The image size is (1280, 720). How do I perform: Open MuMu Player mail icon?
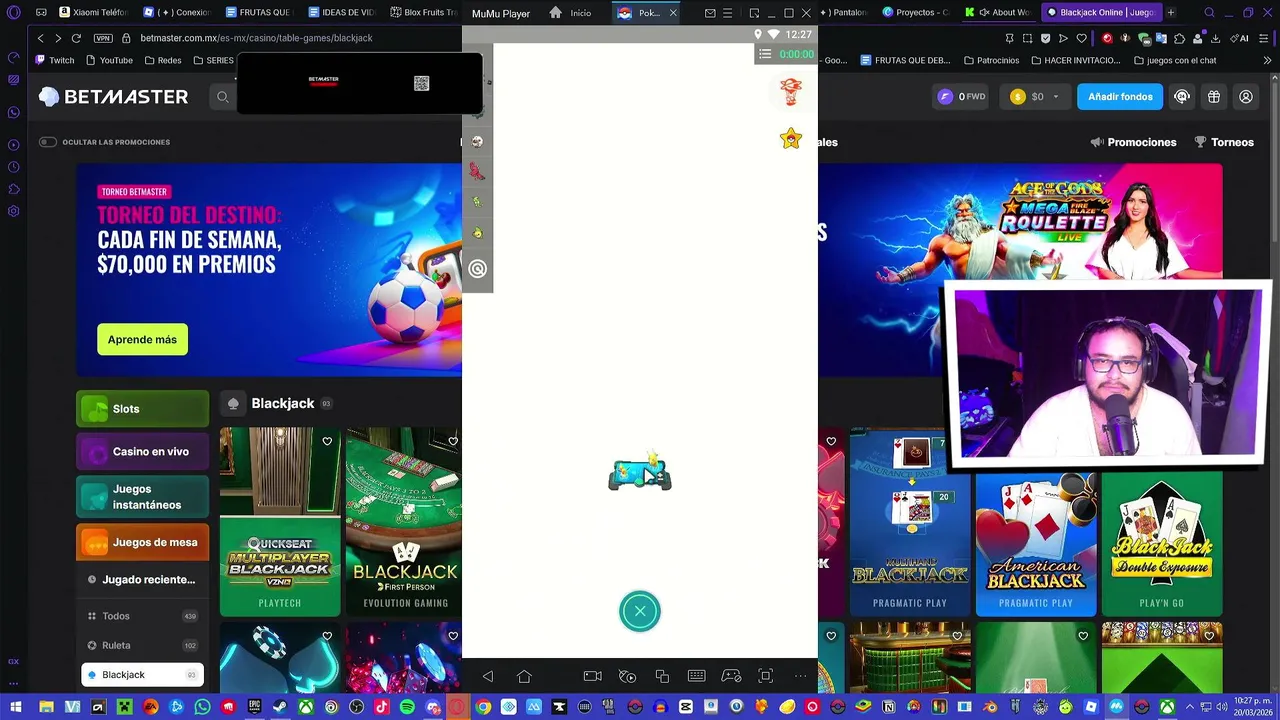(710, 13)
